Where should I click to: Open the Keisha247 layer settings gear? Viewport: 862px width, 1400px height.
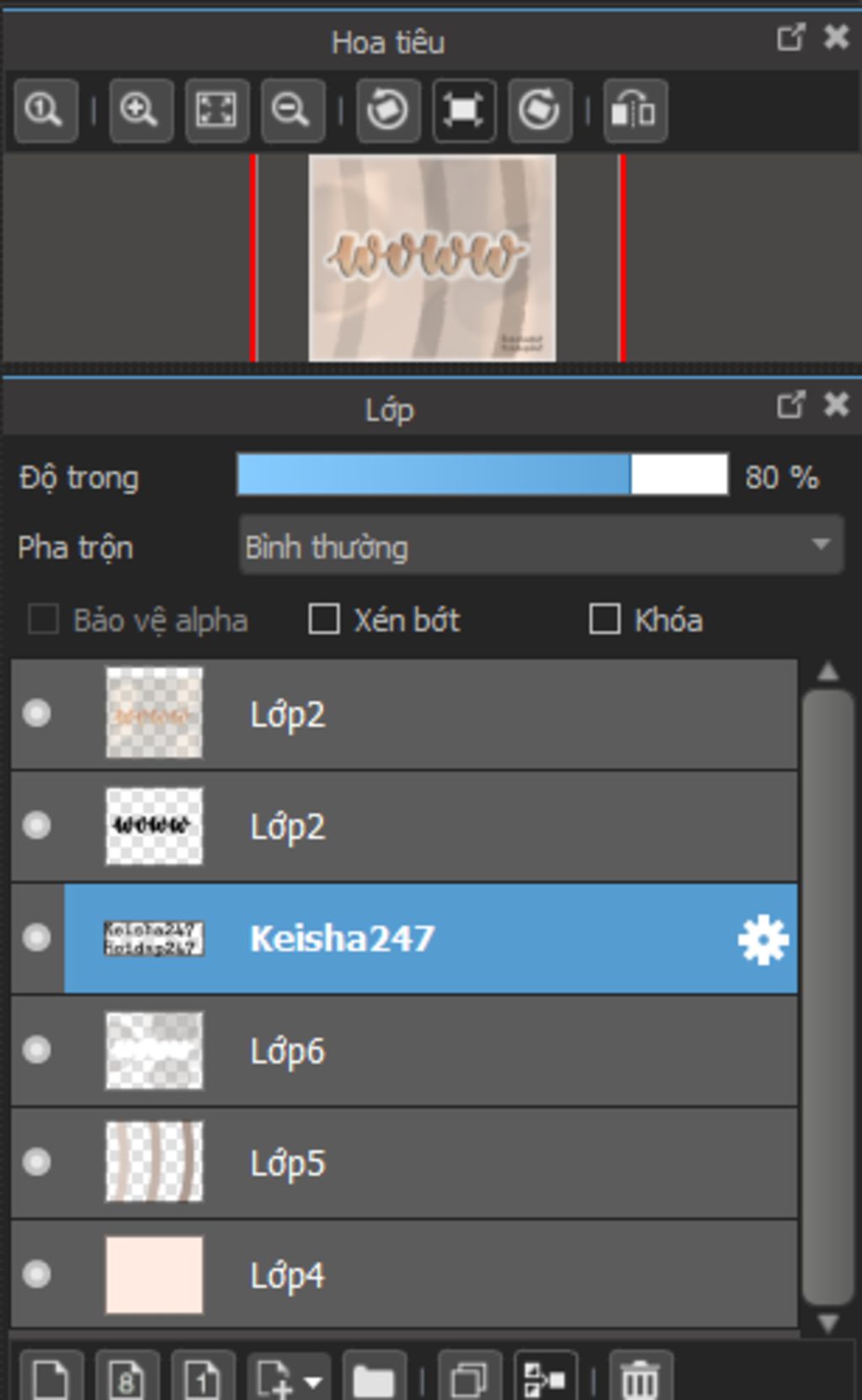[763, 939]
